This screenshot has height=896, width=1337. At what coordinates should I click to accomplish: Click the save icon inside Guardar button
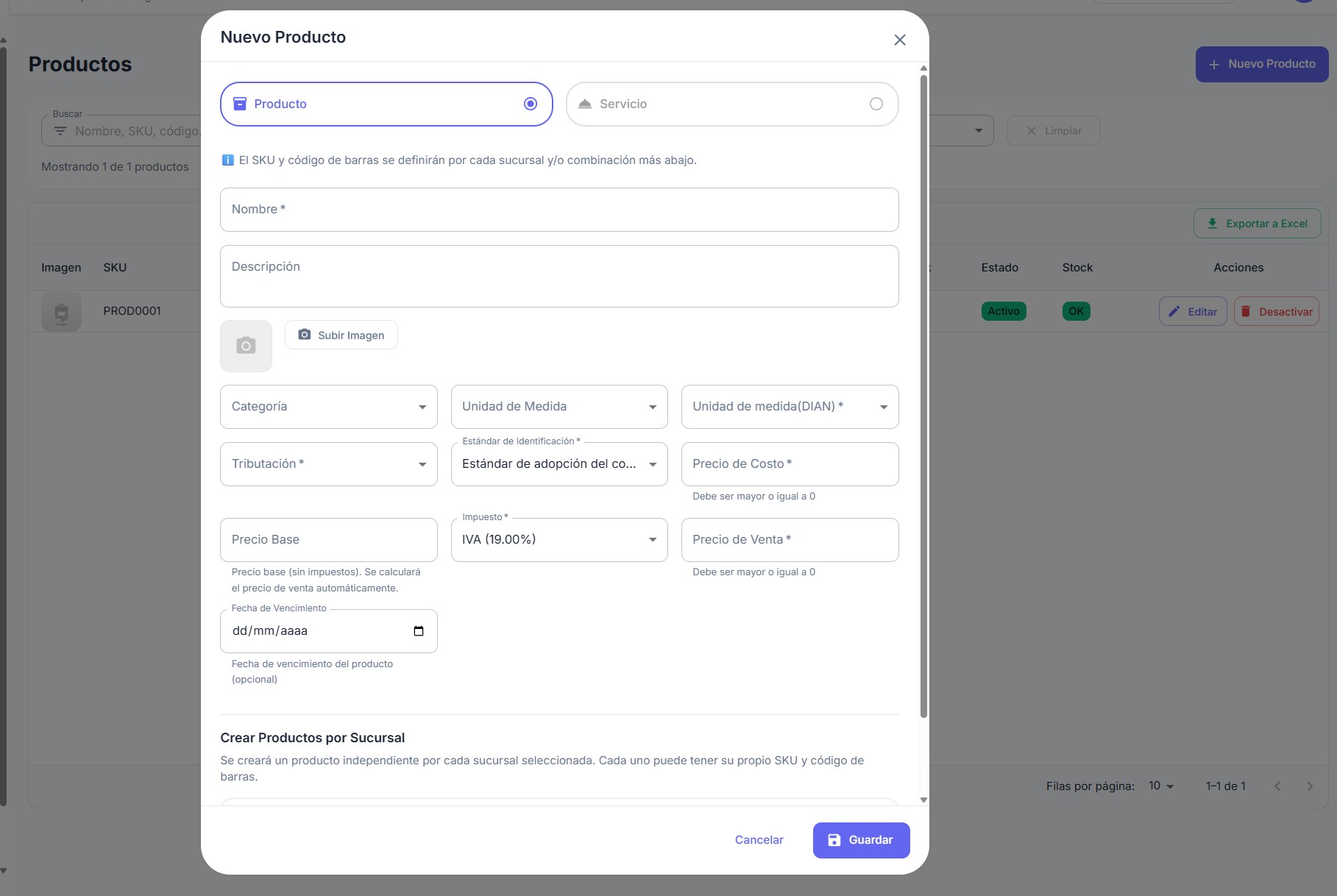[x=834, y=840]
